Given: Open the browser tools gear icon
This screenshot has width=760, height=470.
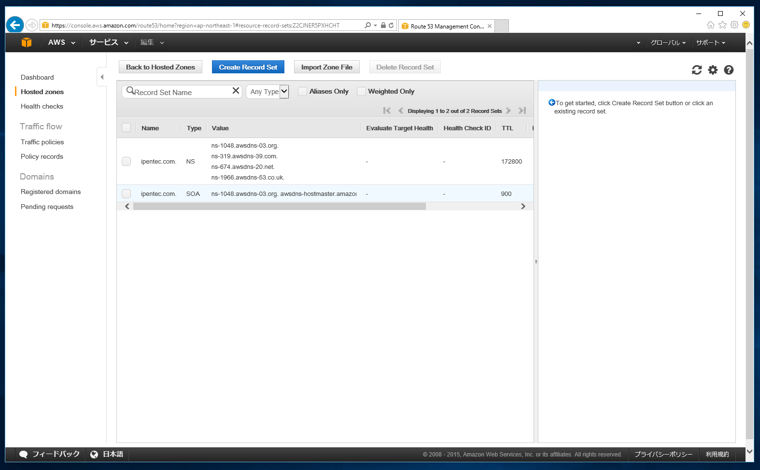Looking at the screenshot, I should (734, 25).
